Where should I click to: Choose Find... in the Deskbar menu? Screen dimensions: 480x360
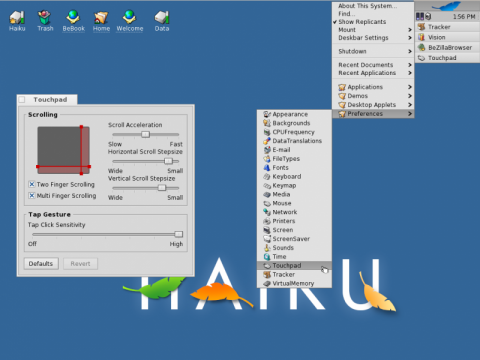(x=373, y=14)
